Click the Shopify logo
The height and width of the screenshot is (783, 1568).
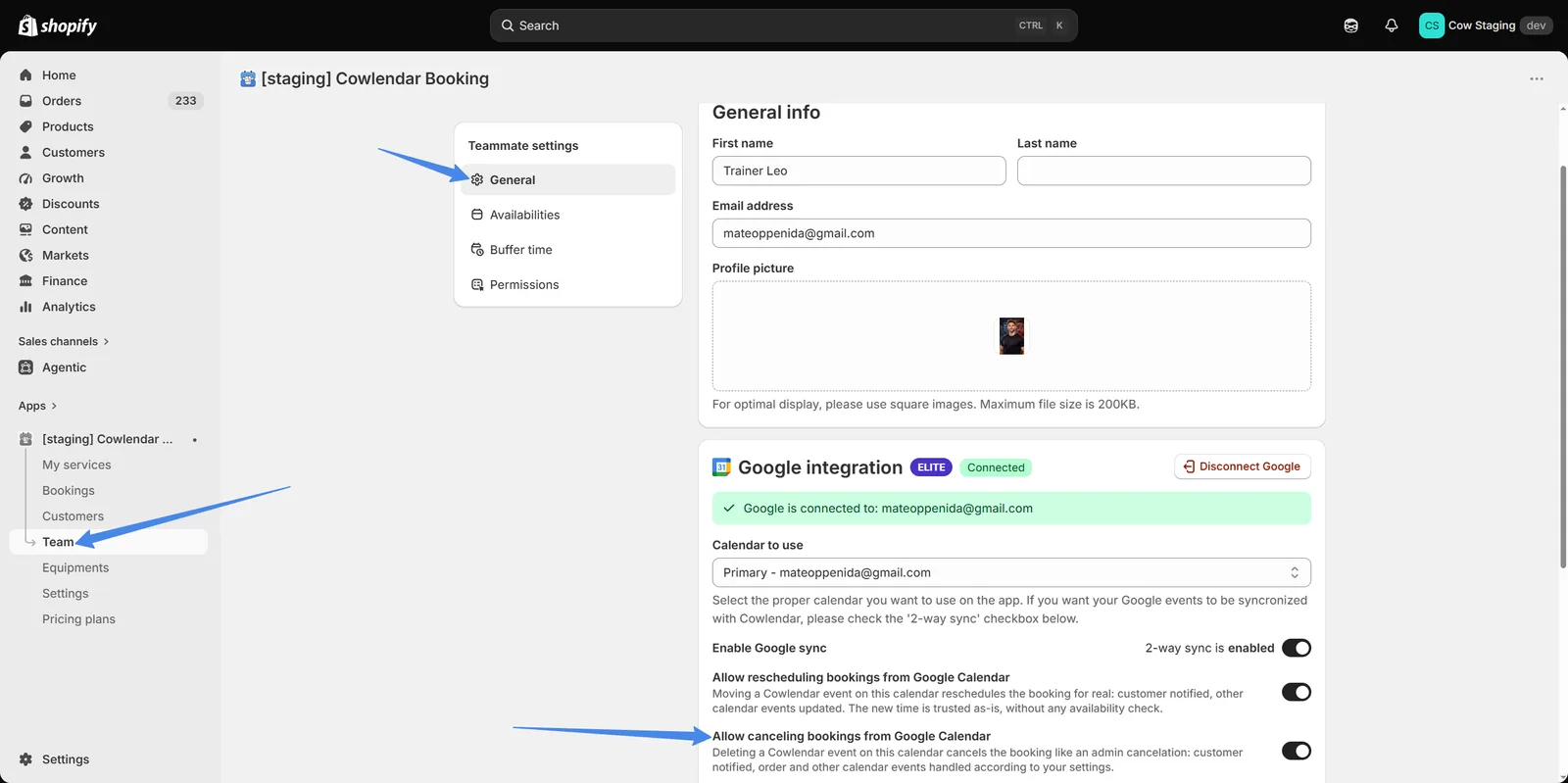58,25
